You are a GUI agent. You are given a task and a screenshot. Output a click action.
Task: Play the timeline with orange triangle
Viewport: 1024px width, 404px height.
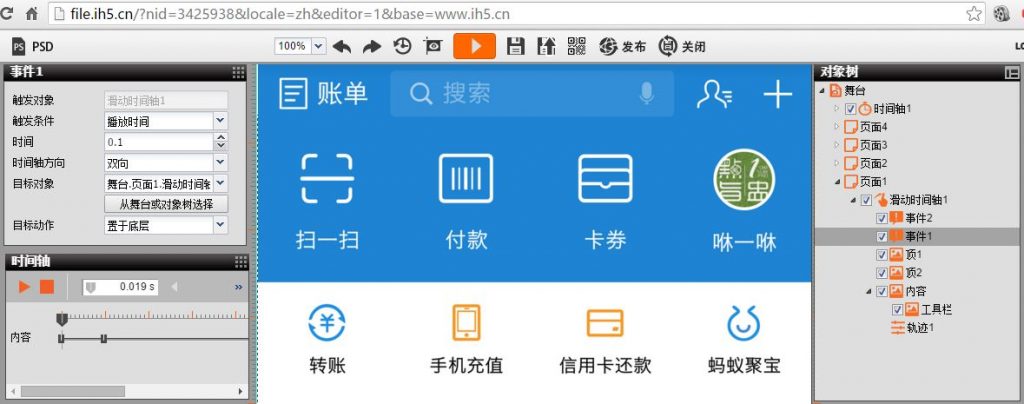click(24, 287)
